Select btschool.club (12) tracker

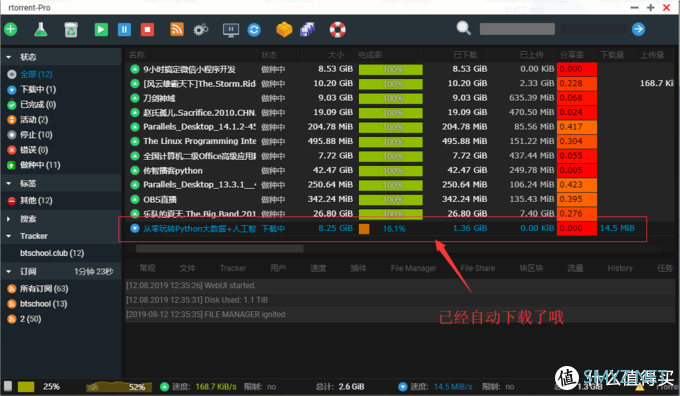(x=52, y=253)
